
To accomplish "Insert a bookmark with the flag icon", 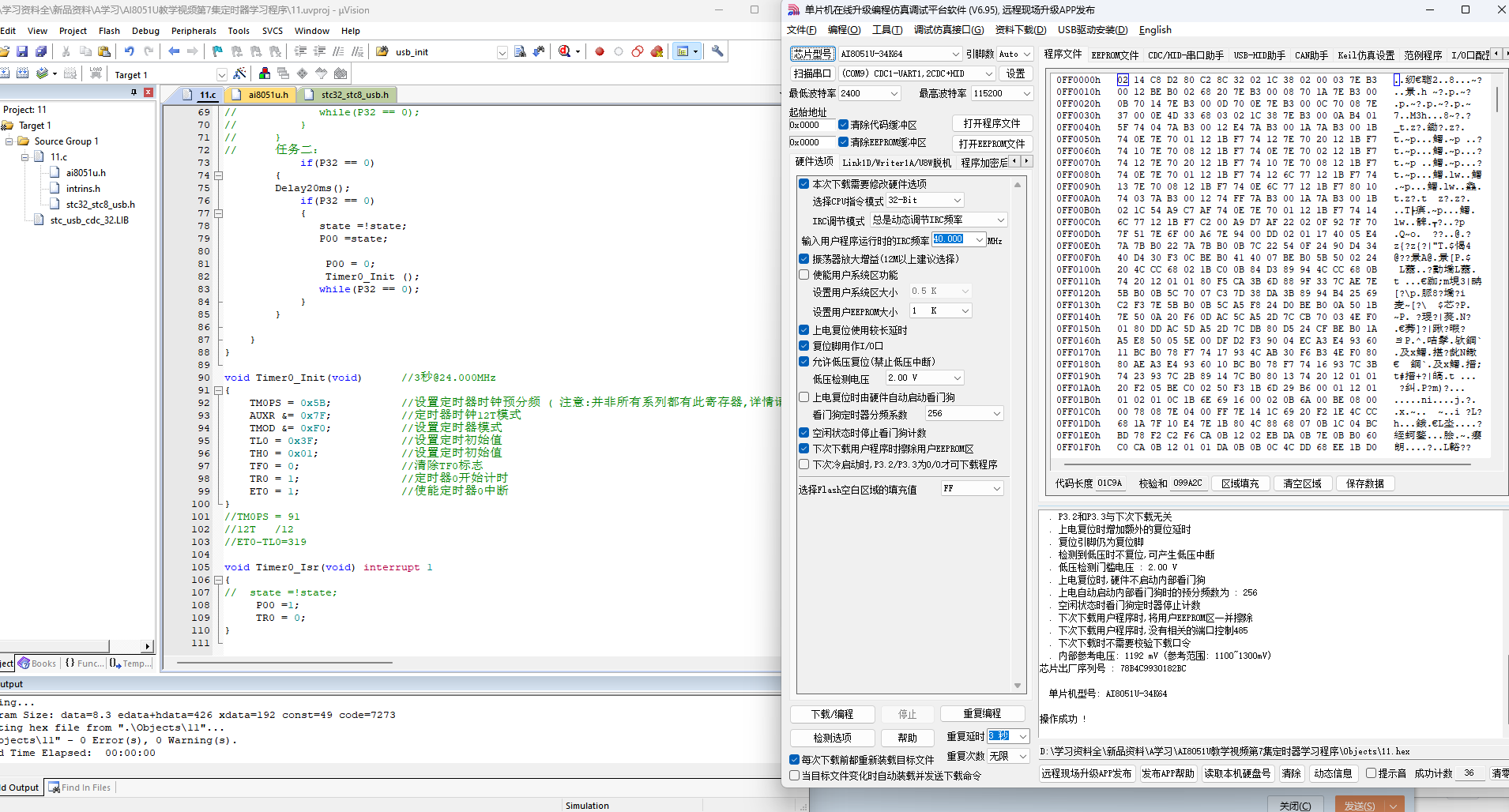I will click(x=217, y=51).
